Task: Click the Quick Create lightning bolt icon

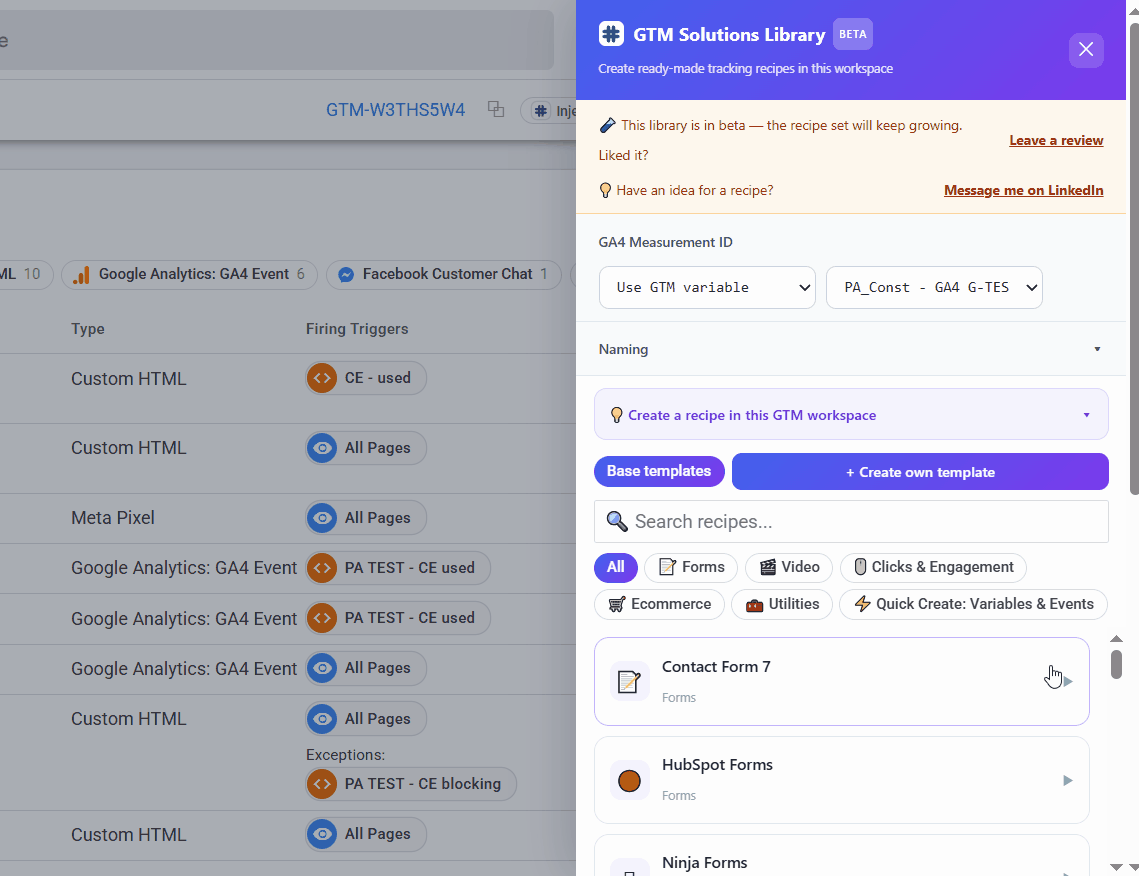Action: click(x=862, y=604)
